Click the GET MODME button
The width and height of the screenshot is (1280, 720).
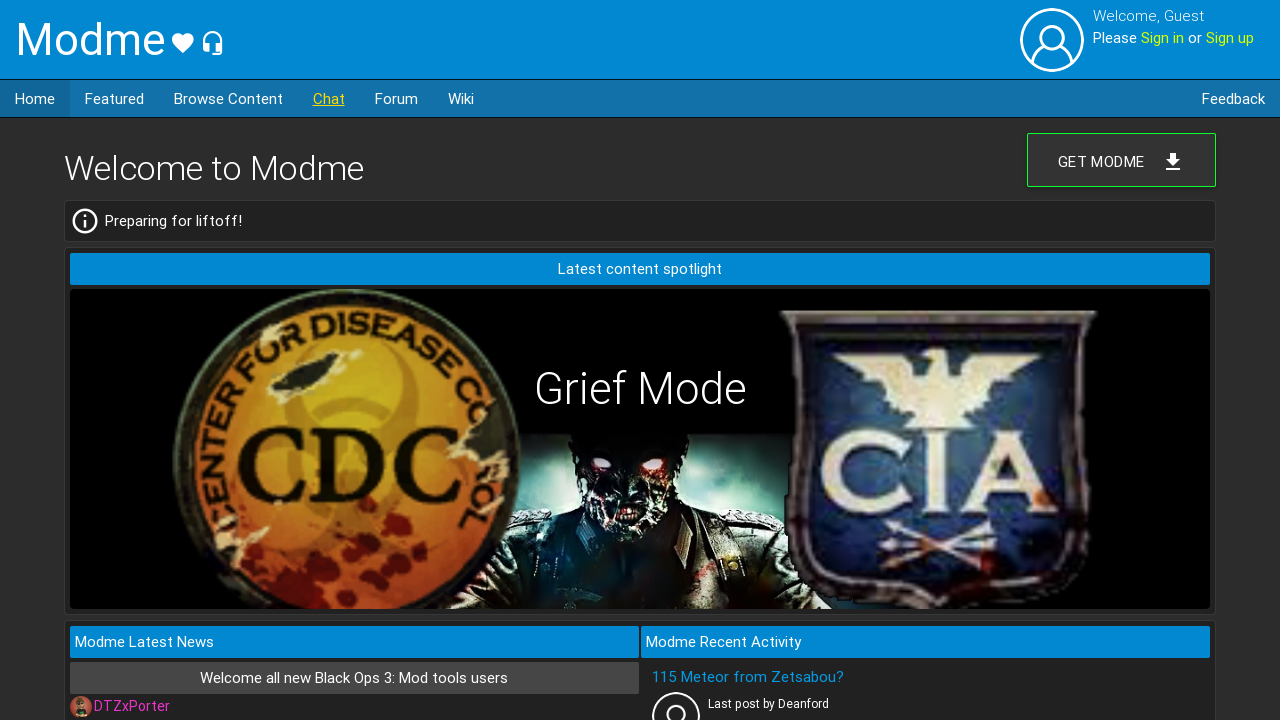point(1121,160)
